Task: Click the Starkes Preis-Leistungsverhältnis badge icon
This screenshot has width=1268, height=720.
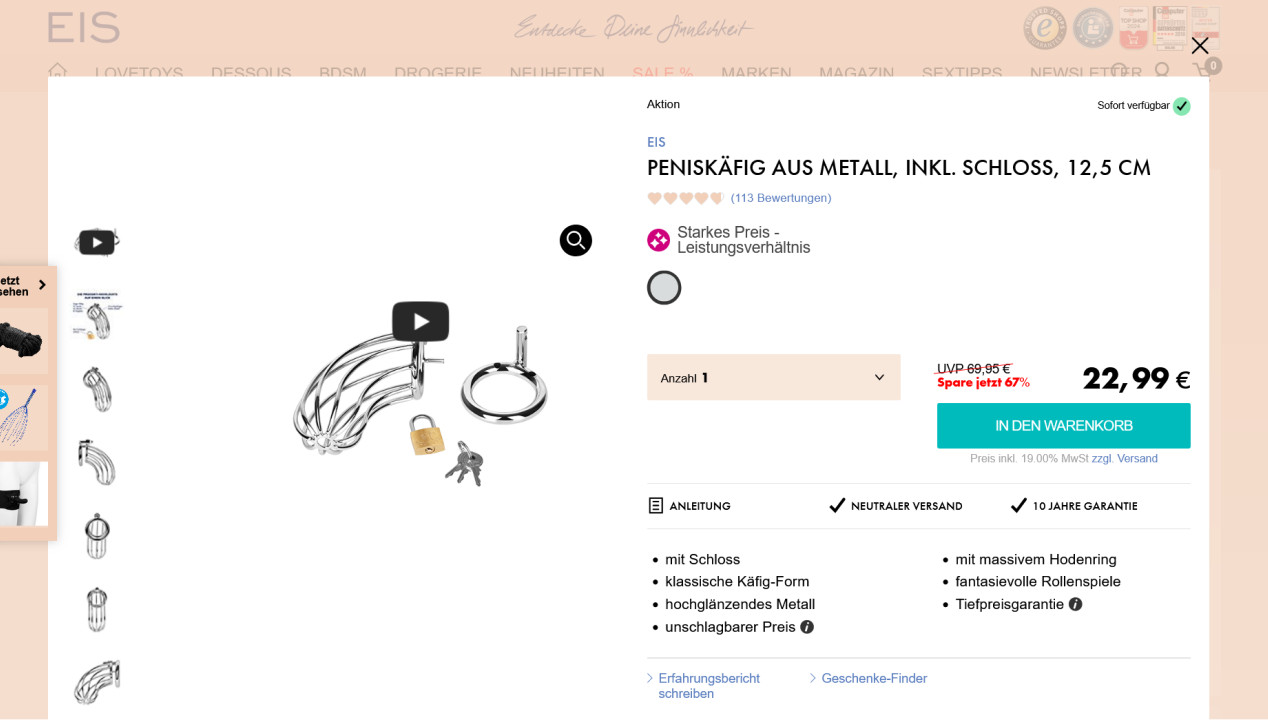Action: click(658, 240)
